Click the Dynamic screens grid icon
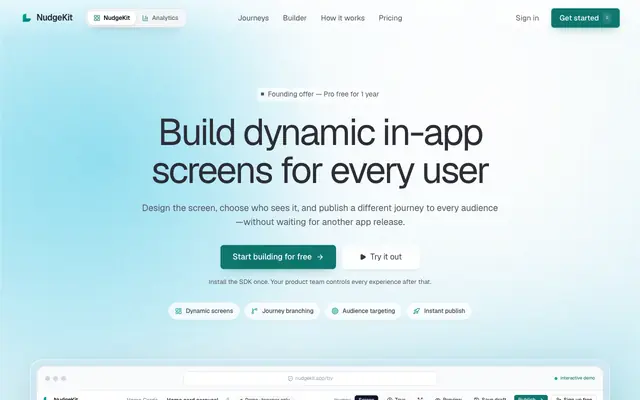This screenshot has height=400, width=640. coord(178,311)
